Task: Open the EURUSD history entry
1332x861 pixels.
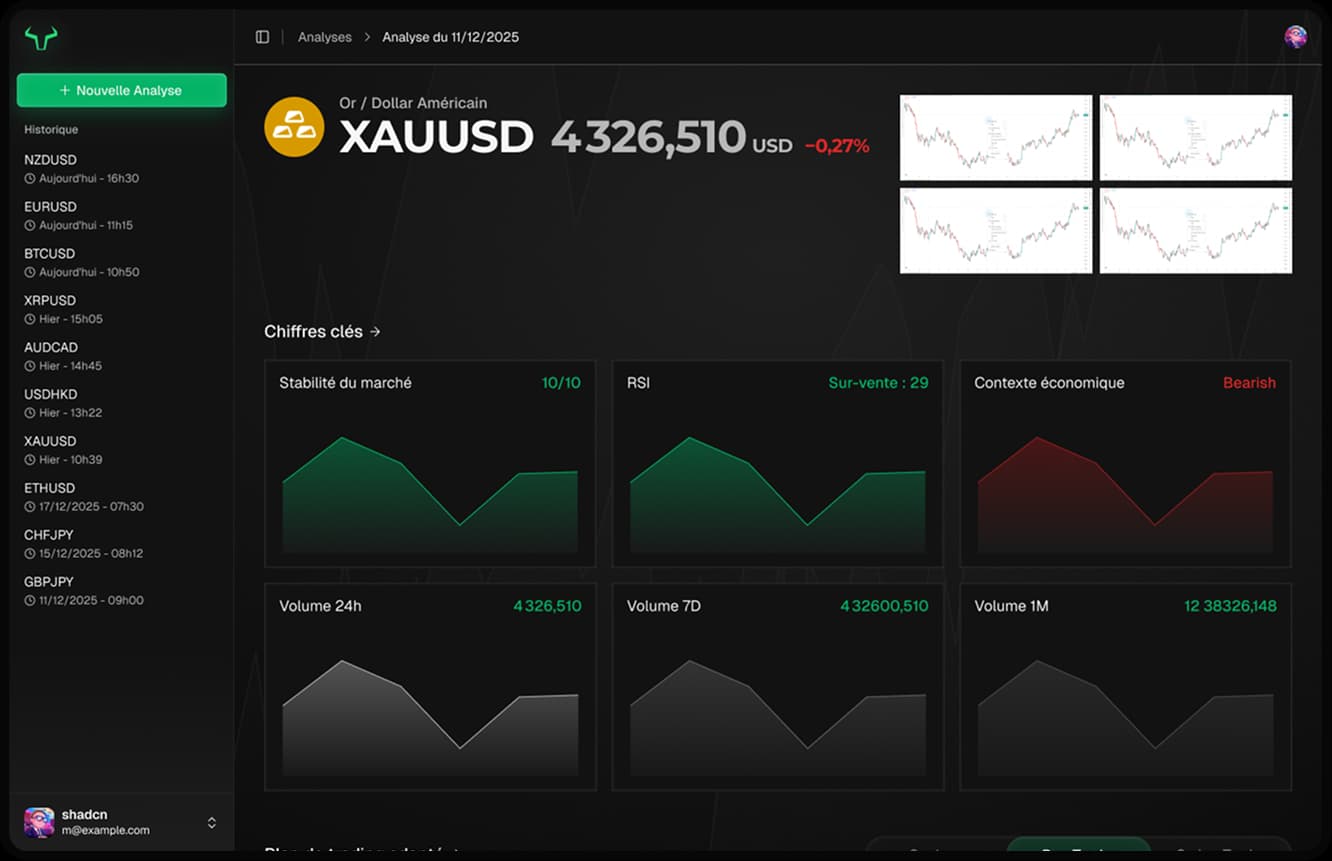Action: [x=50, y=207]
